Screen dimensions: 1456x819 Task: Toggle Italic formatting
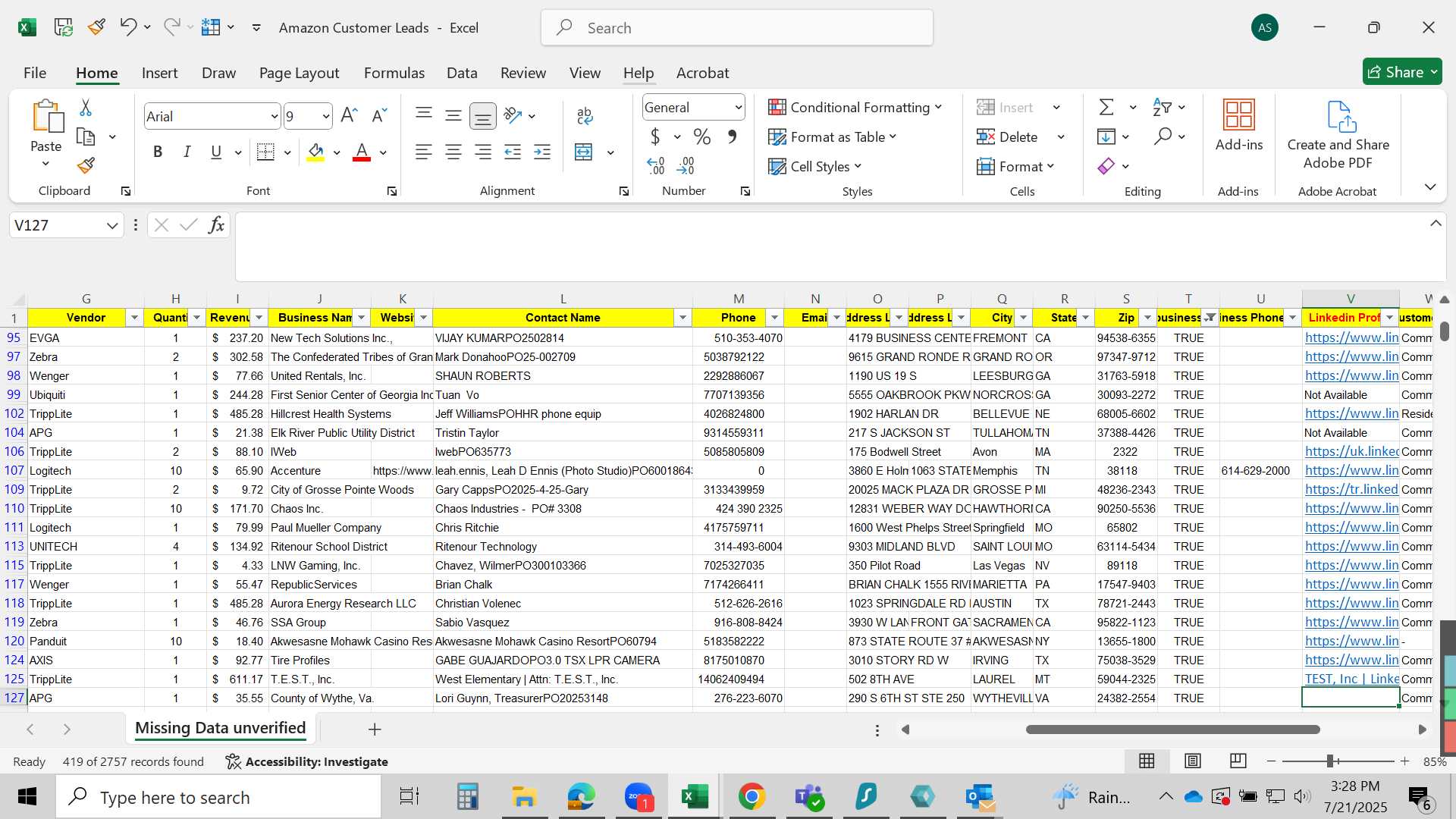(187, 152)
